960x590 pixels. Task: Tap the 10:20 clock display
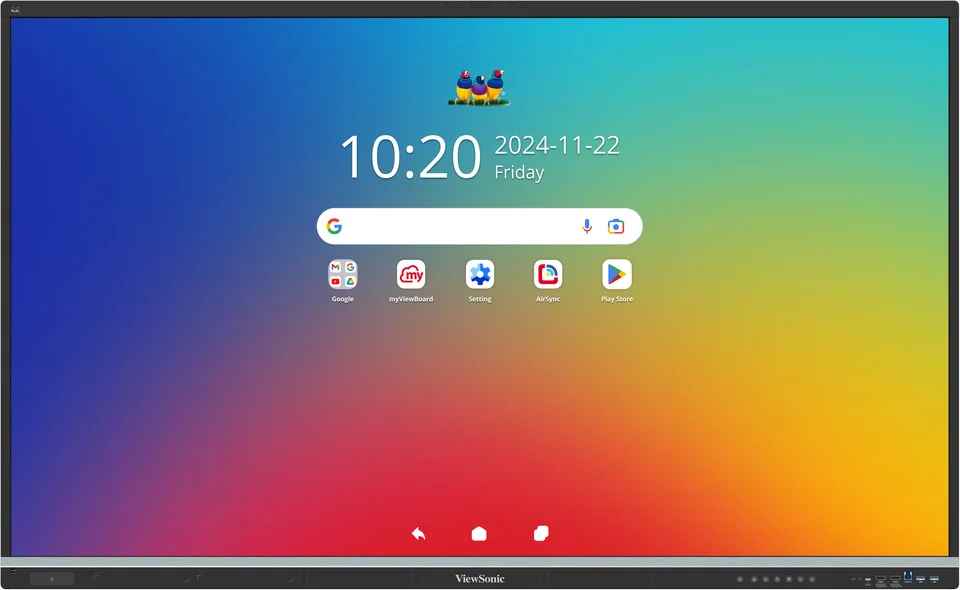tap(412, 156)
